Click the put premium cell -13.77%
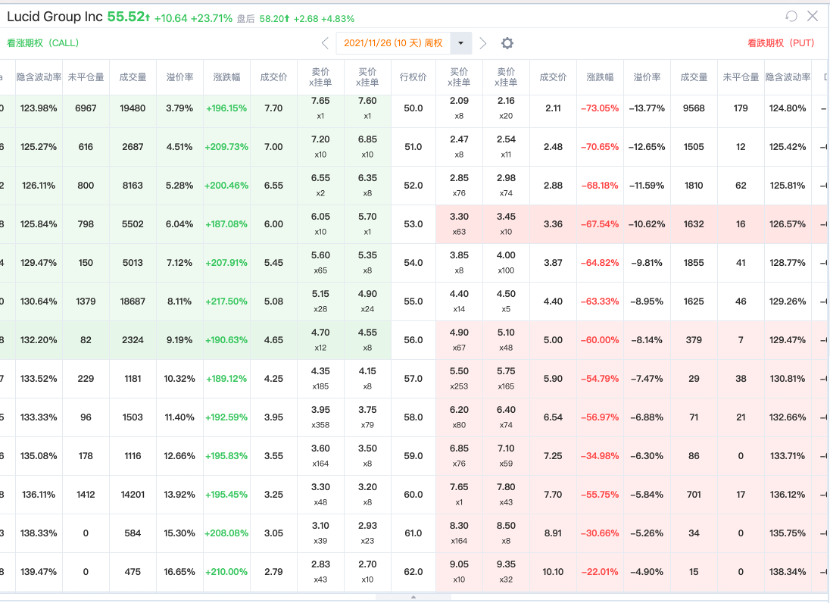The image size is (830, 604). [647, 109]
